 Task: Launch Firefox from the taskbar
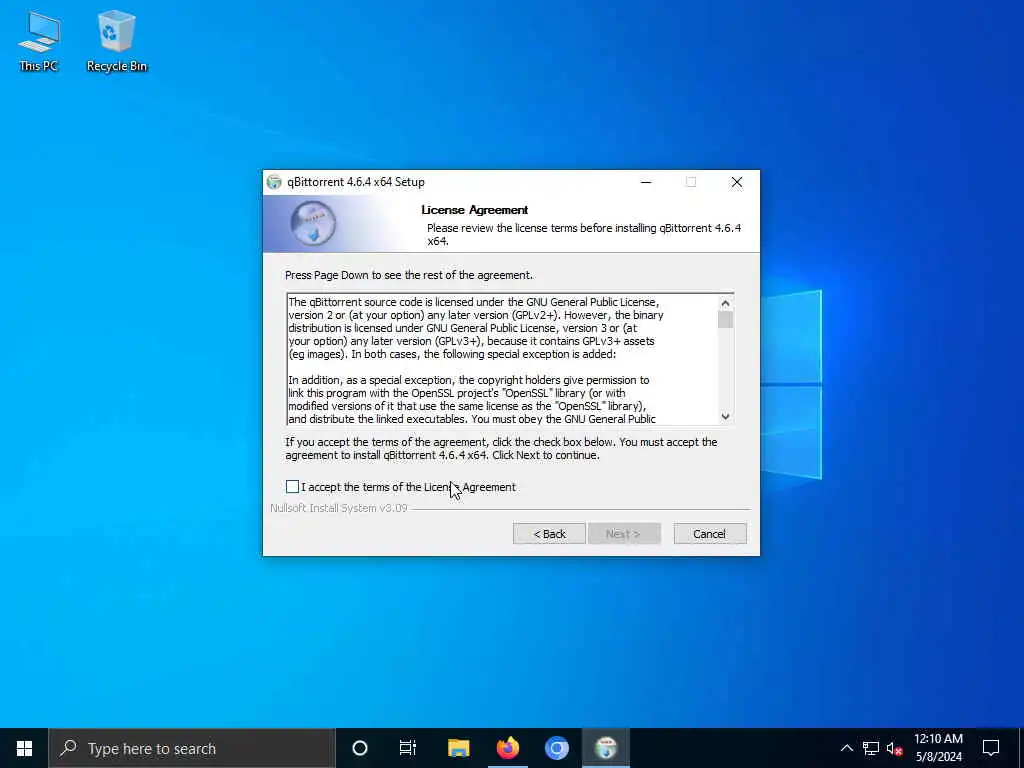[507, 748]
